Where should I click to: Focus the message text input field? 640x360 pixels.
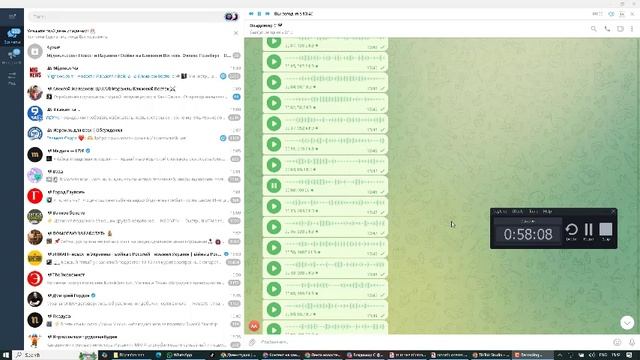click(x=435, y=342)
